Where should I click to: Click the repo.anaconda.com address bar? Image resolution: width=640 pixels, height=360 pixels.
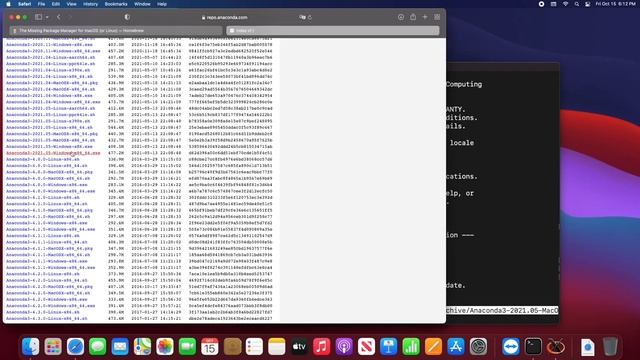click(224, 18)
